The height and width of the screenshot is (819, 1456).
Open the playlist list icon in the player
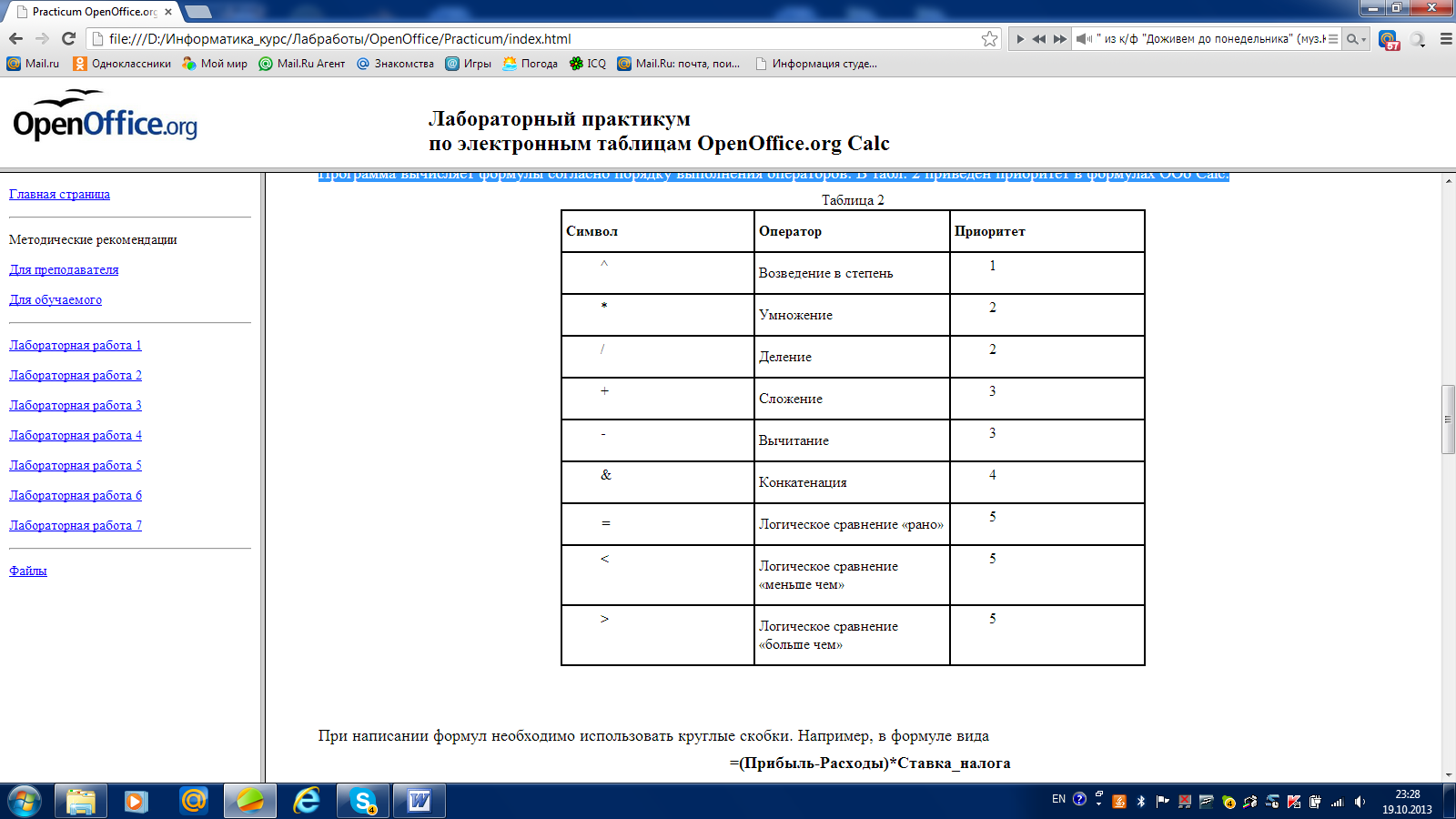pos(1333,39)
